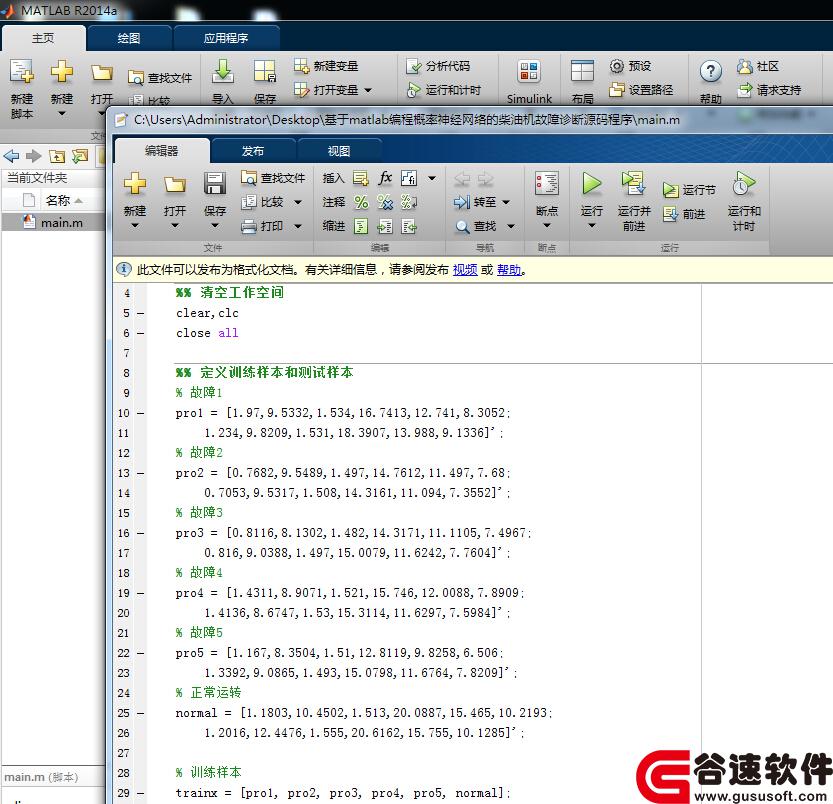Click Run and Time (运行和计时) in main toolbar
The width and height of the screenshot is (833, 804).
444,90
